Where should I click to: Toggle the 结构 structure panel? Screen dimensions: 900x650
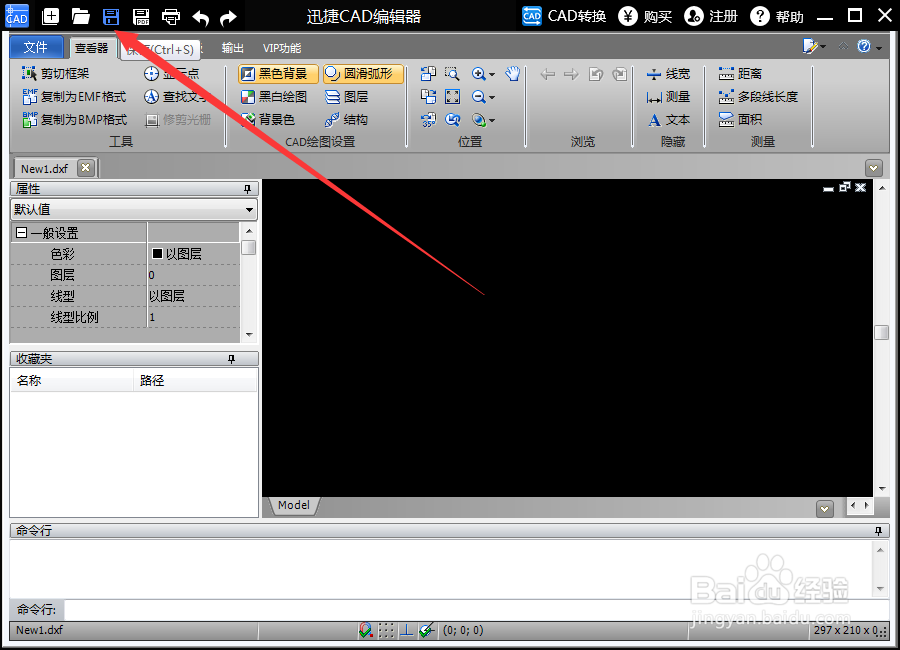(346, 119)
